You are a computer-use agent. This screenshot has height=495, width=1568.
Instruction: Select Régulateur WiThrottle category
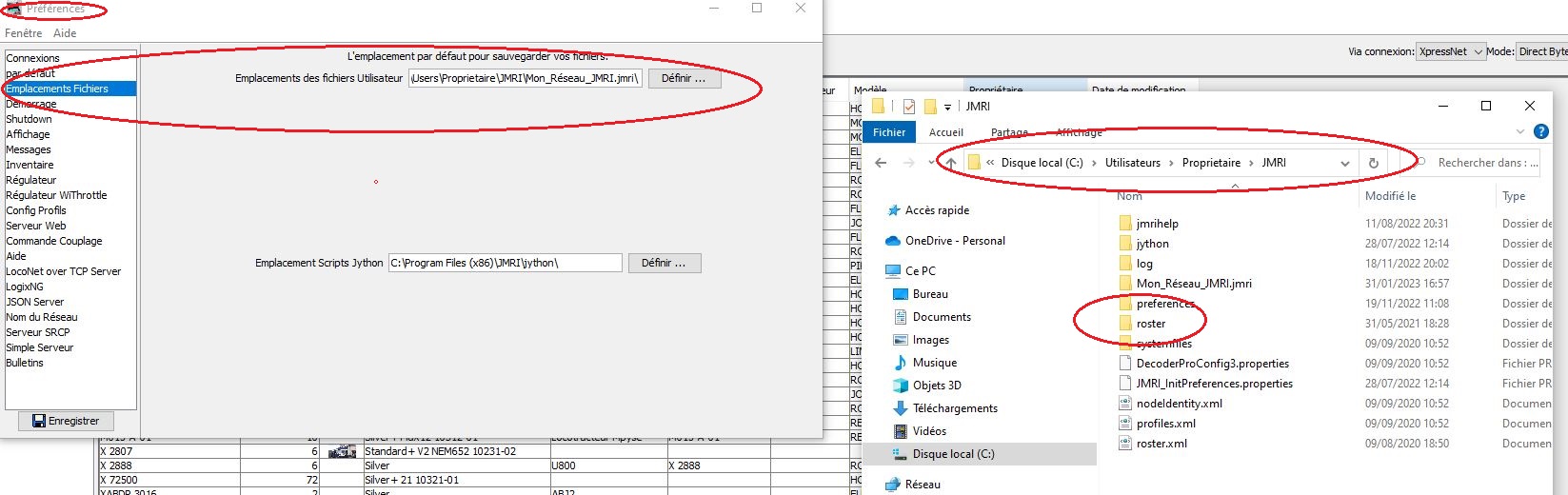tap(56, 195)
